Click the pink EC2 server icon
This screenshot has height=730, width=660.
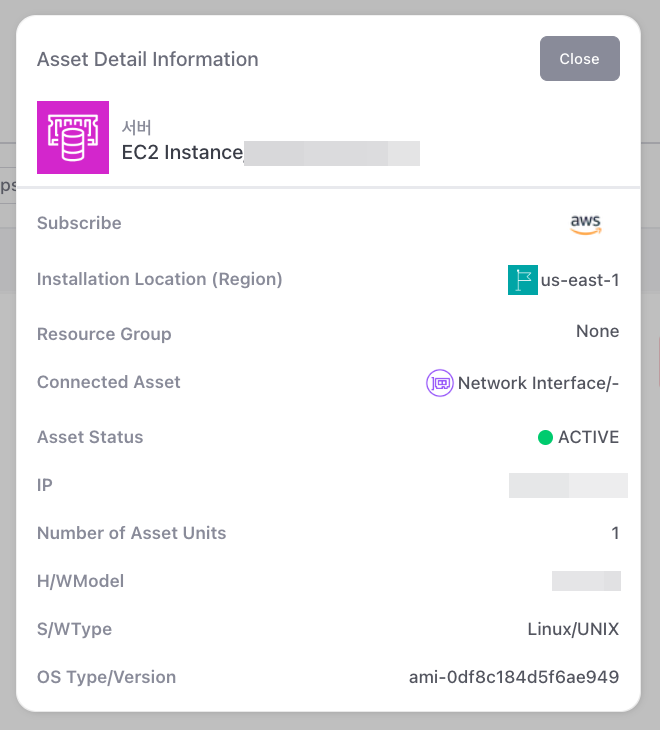[72, 137]
